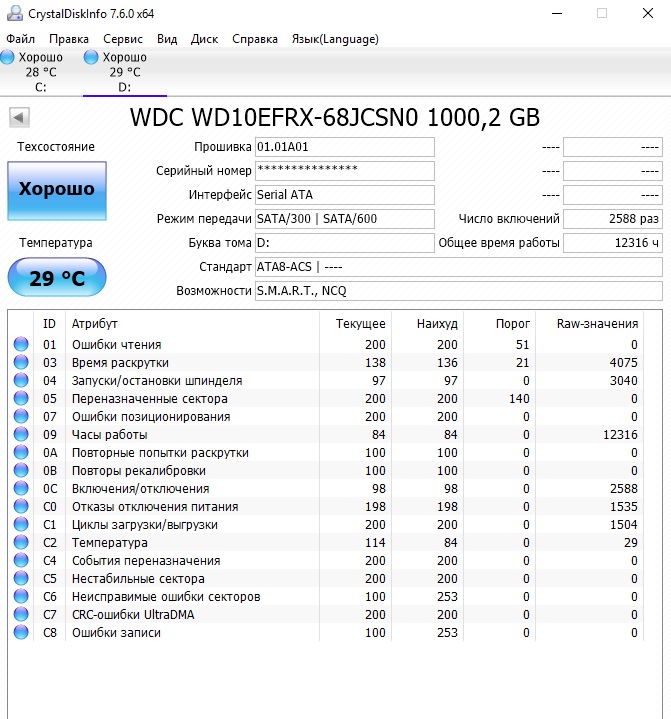The width and height of the screenshot is (671, 719).
Task: Open the Вид menu
Action: 167,39
